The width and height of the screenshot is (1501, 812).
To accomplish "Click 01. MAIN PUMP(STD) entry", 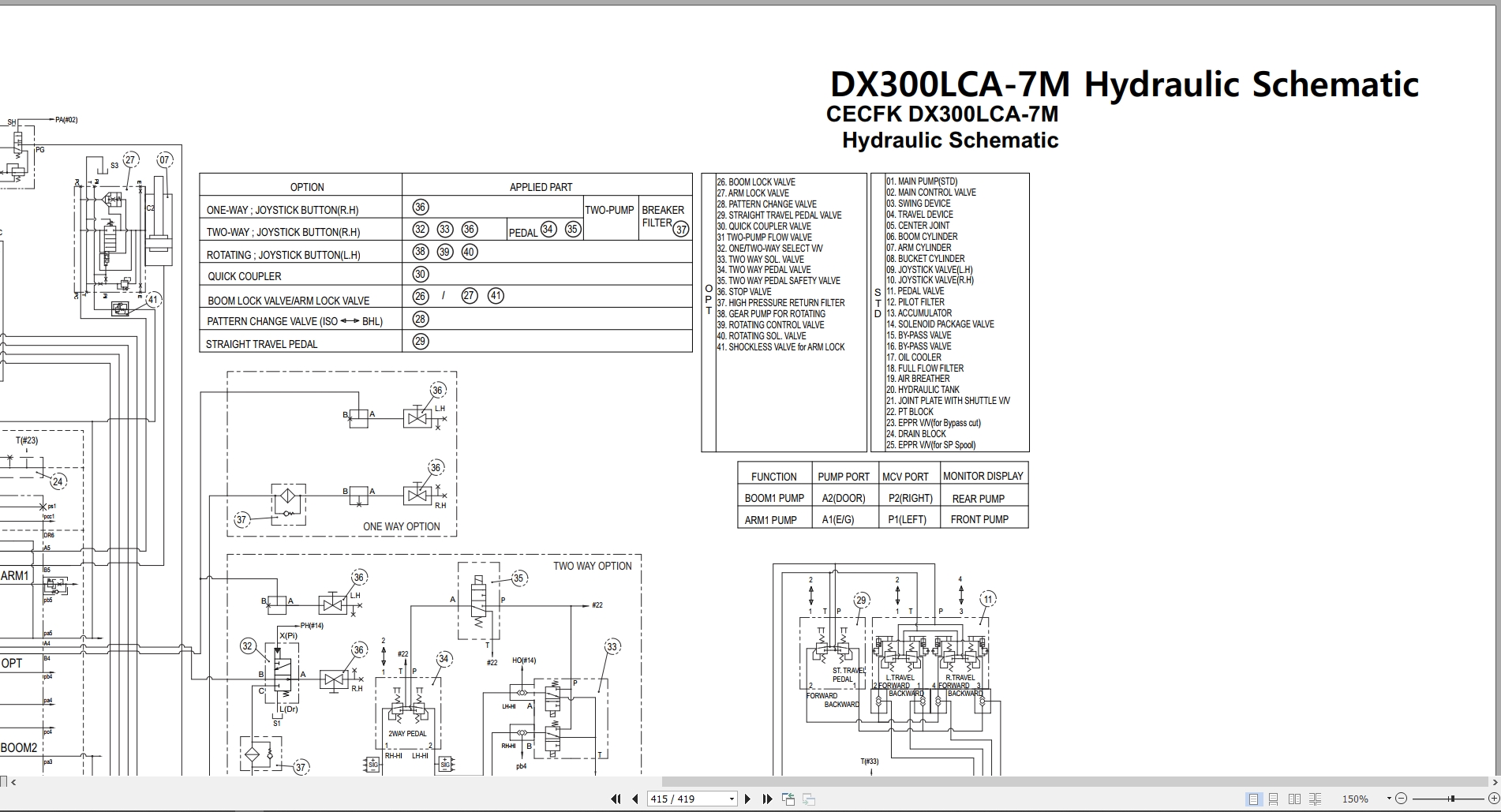I will coord(922,181).
